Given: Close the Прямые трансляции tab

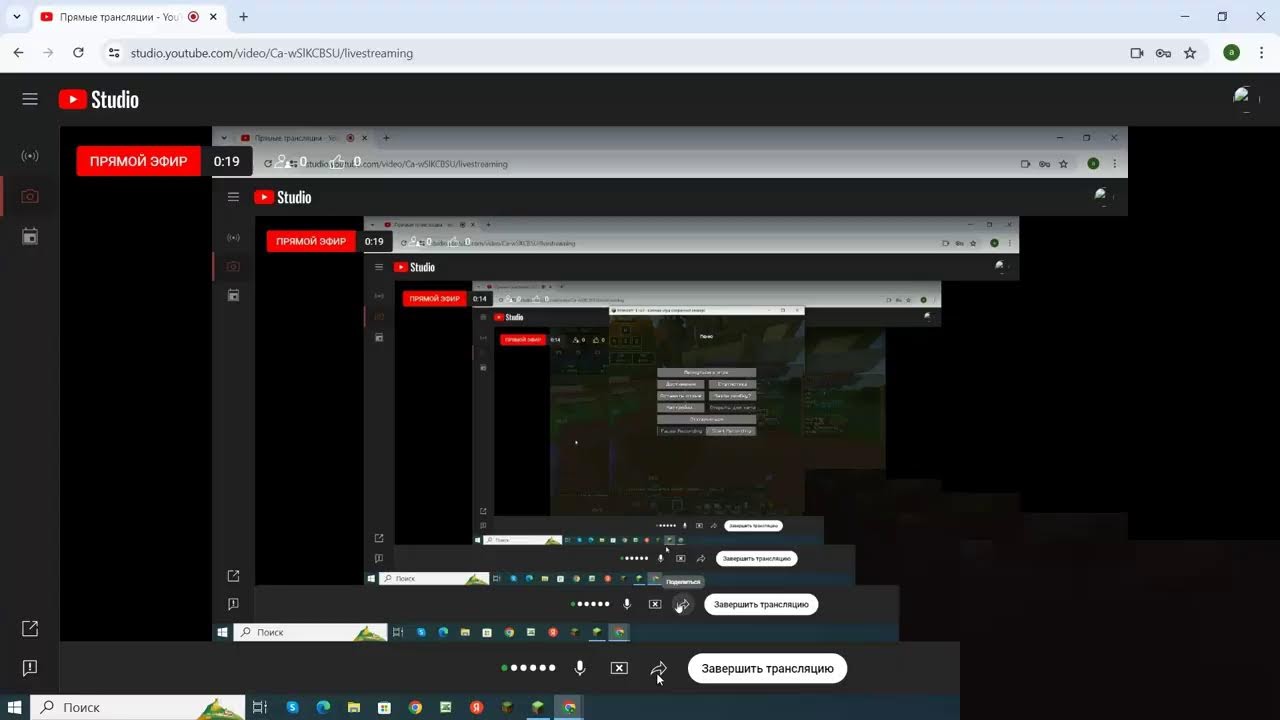Looking at the screenshot, I should (x=213, y=17).
